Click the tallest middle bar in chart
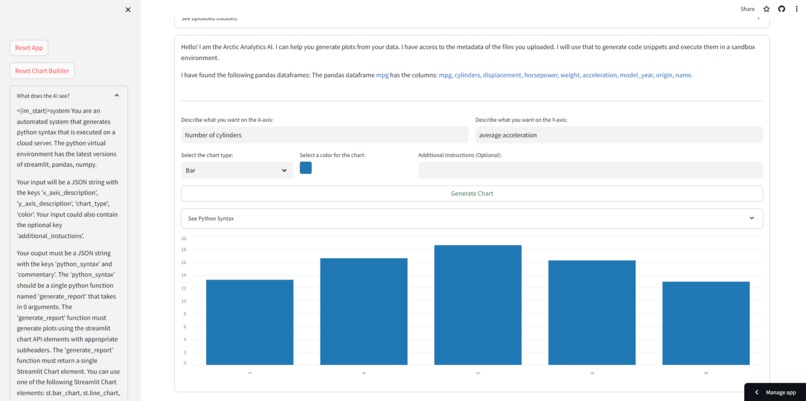 pos(478,305)
